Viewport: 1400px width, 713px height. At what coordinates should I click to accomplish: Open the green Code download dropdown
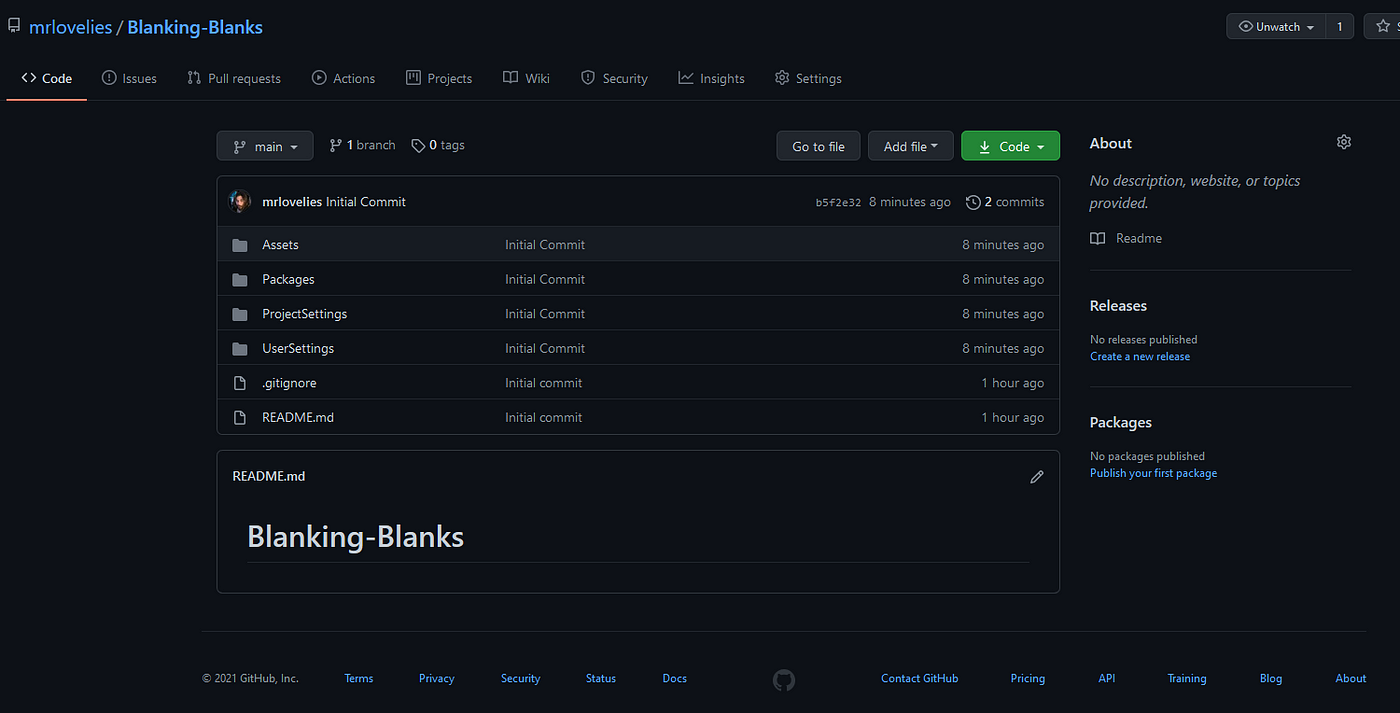tap(1010, 146)
